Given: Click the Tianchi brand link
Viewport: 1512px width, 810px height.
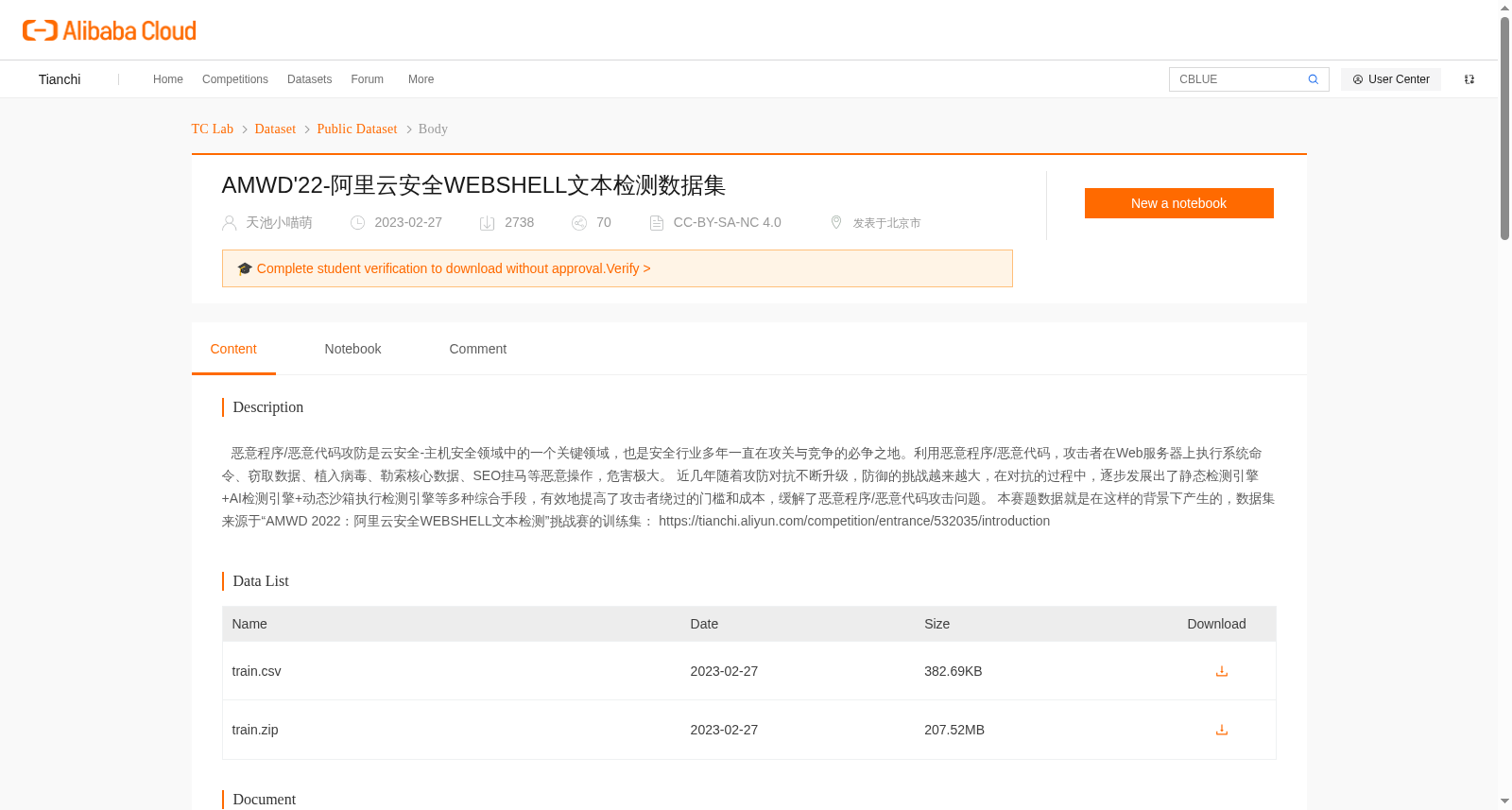Looking at the screenshot, I should tap(60, 79).
